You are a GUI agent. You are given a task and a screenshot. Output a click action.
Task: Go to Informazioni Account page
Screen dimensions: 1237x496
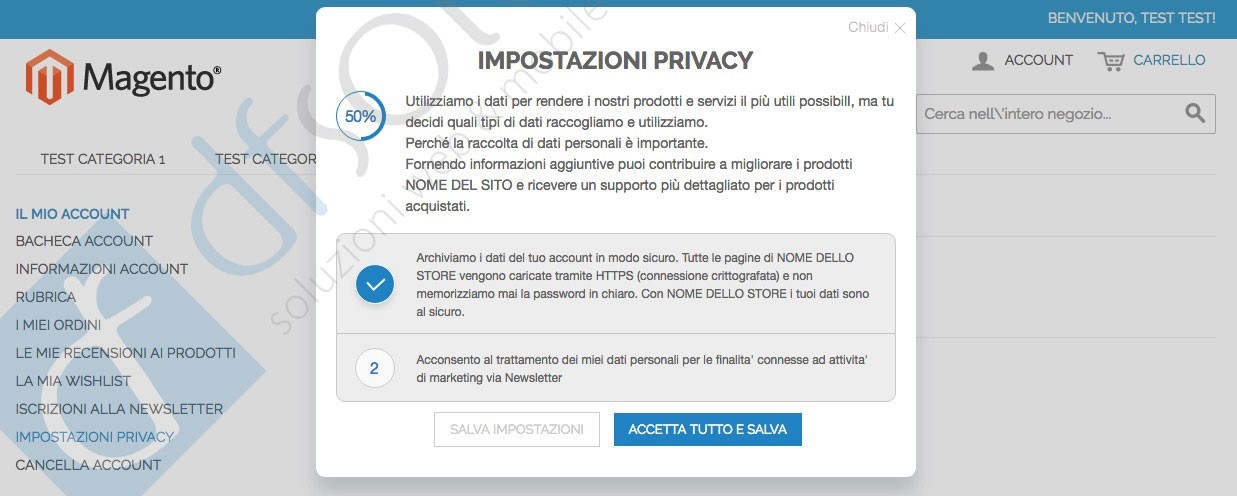tap(102, 269)
